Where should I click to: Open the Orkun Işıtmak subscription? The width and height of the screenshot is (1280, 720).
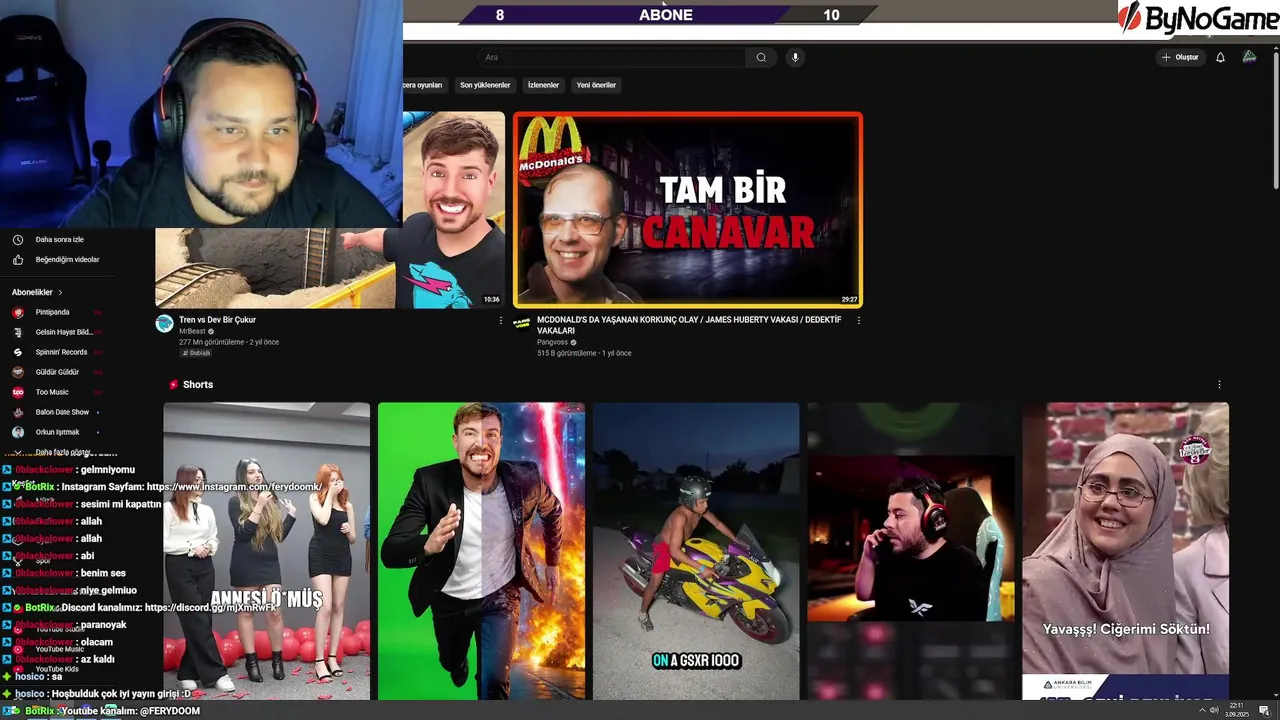coord(55,432)
